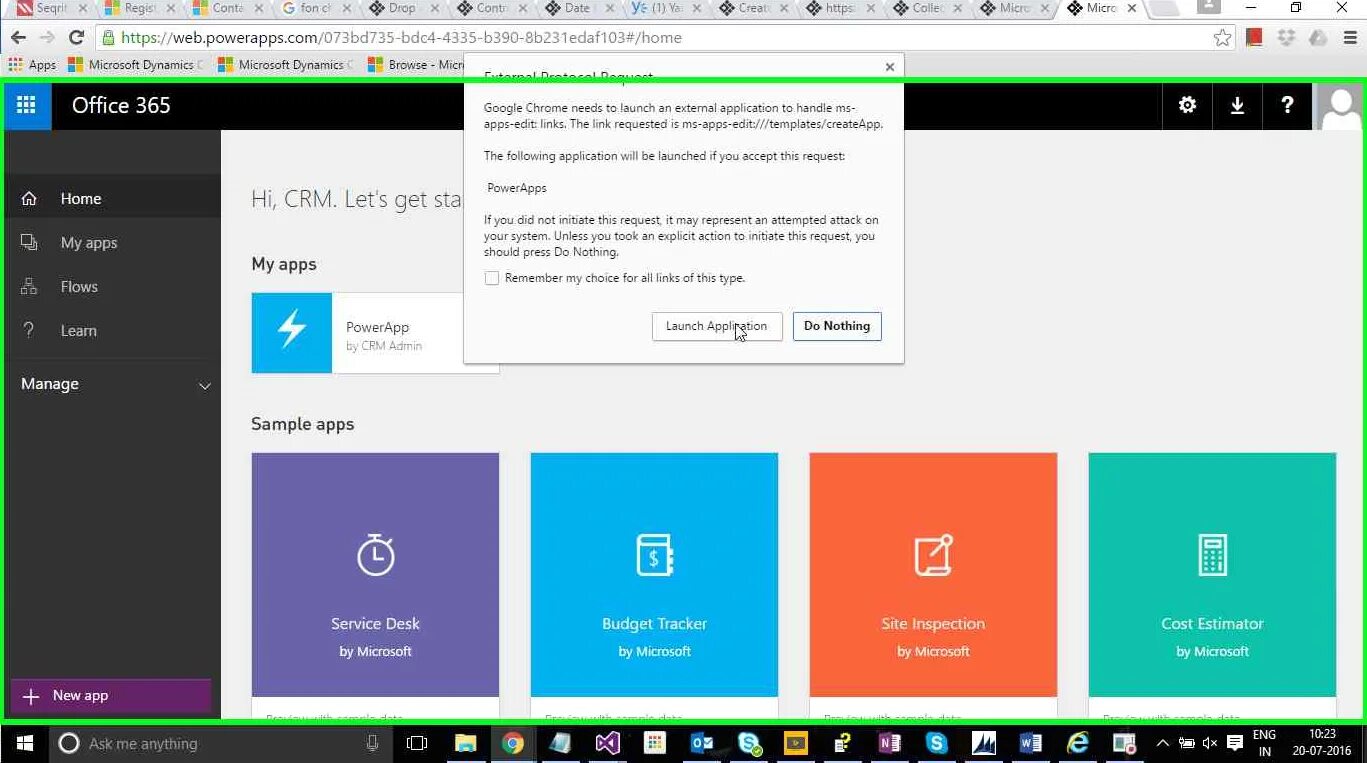This screenshot has height=763, width=1367.
Task: Click the New app button
Action: (x=111, y=696)
